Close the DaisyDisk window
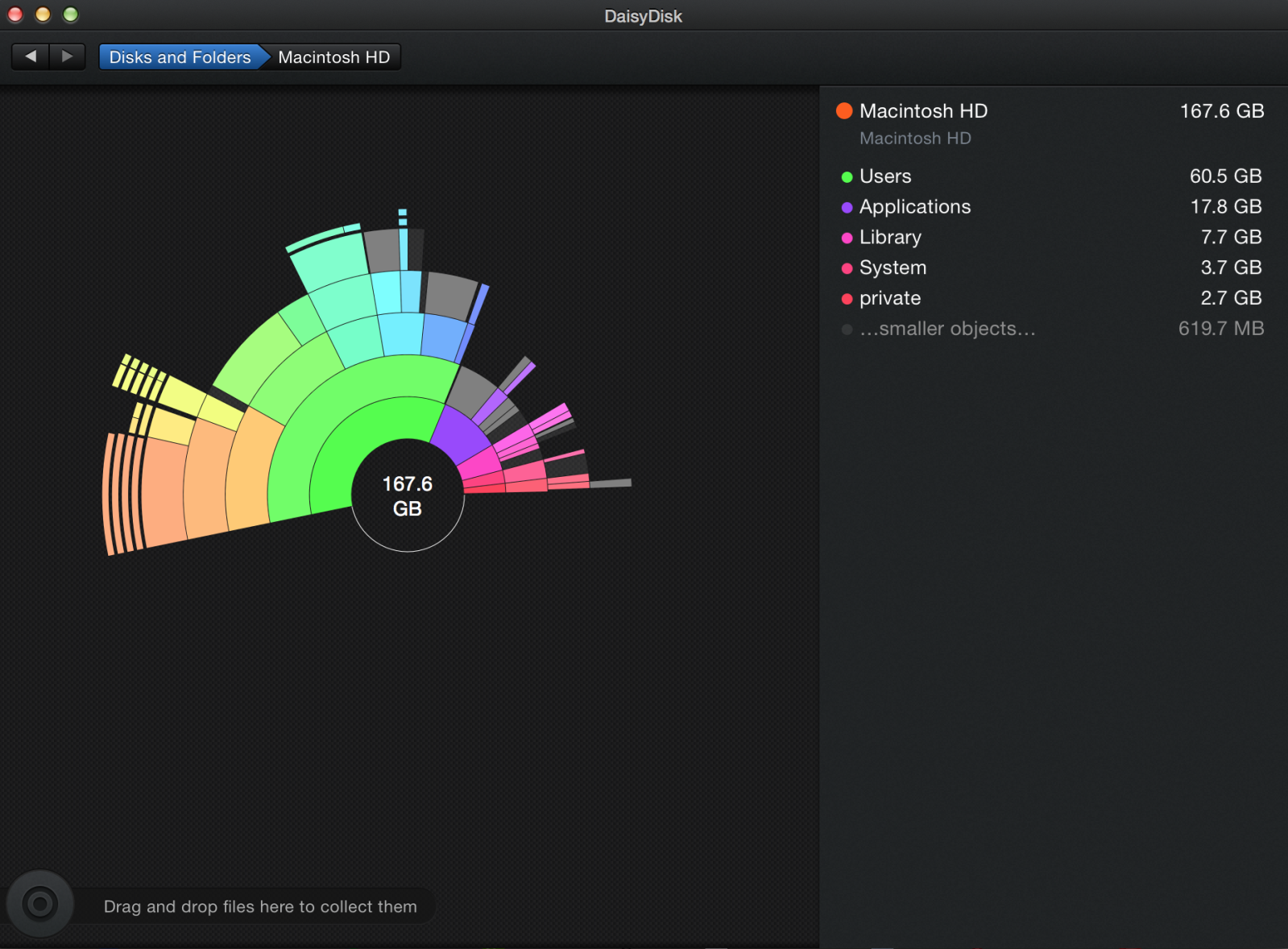1288x949 pixels. tap(15, 15)
